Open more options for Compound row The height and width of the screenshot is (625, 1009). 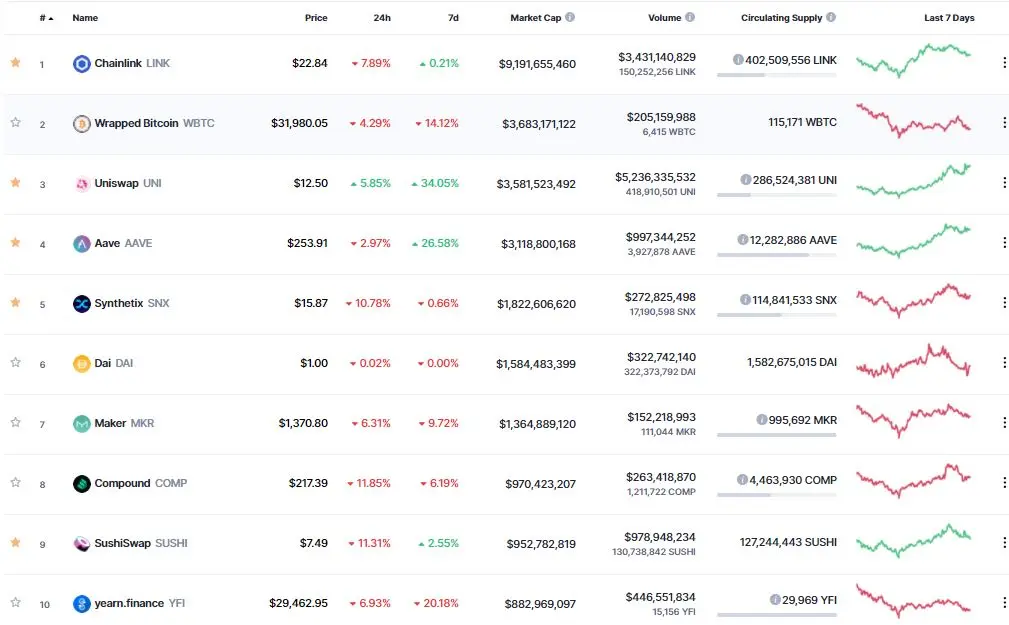tap(1004, 482)
